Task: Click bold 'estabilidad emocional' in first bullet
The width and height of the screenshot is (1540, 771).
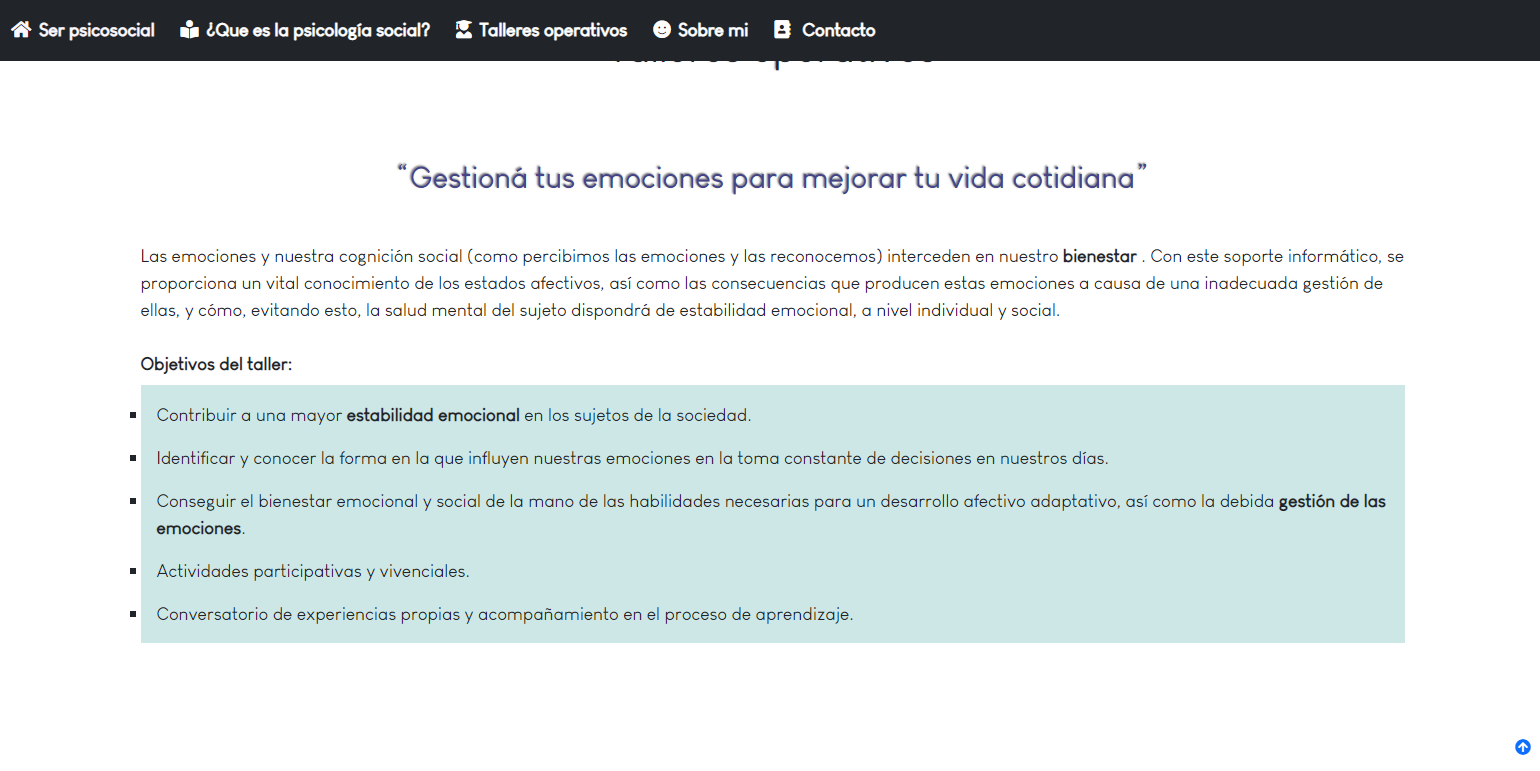Action: tap(433, 414)
